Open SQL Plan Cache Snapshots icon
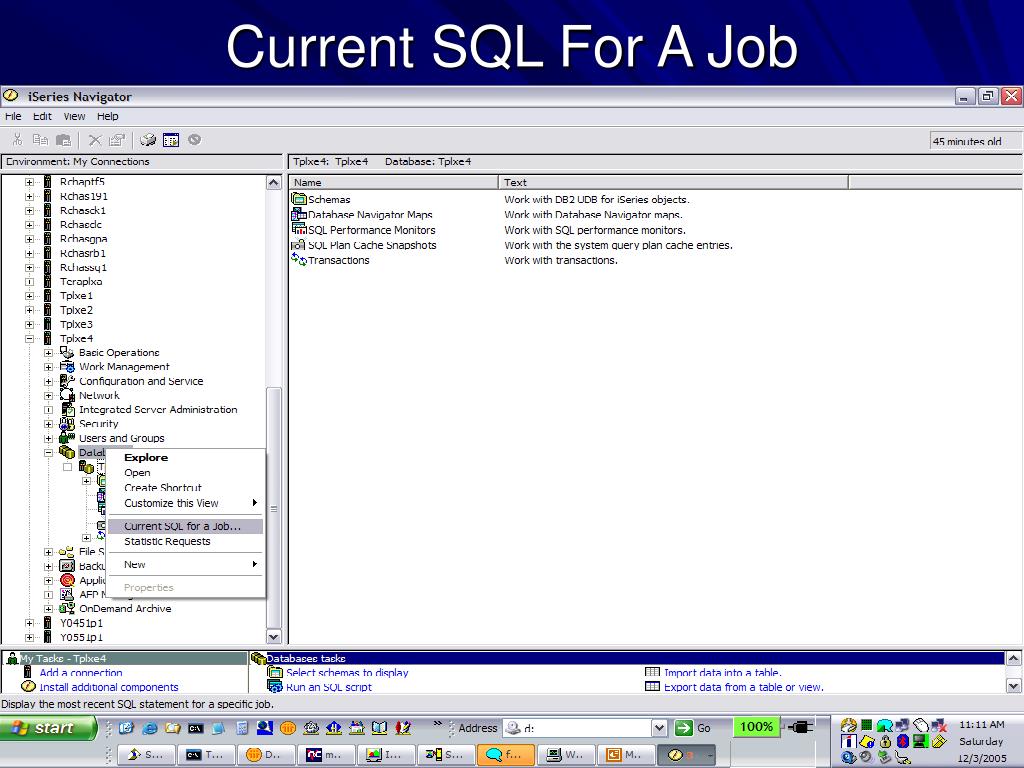The image size is (1024, 768). (299, 245)
